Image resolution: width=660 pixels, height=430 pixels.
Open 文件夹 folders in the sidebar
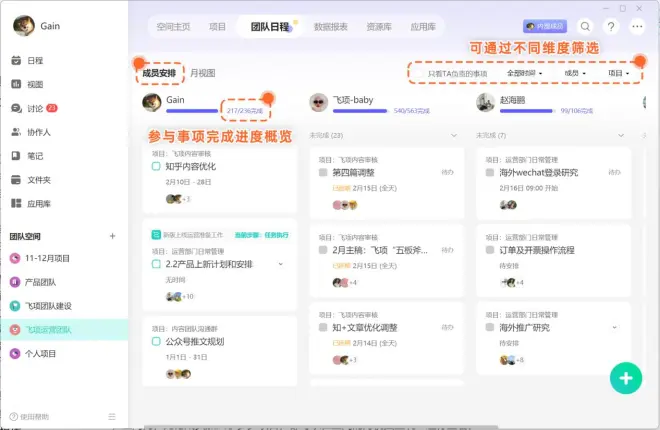38,179
